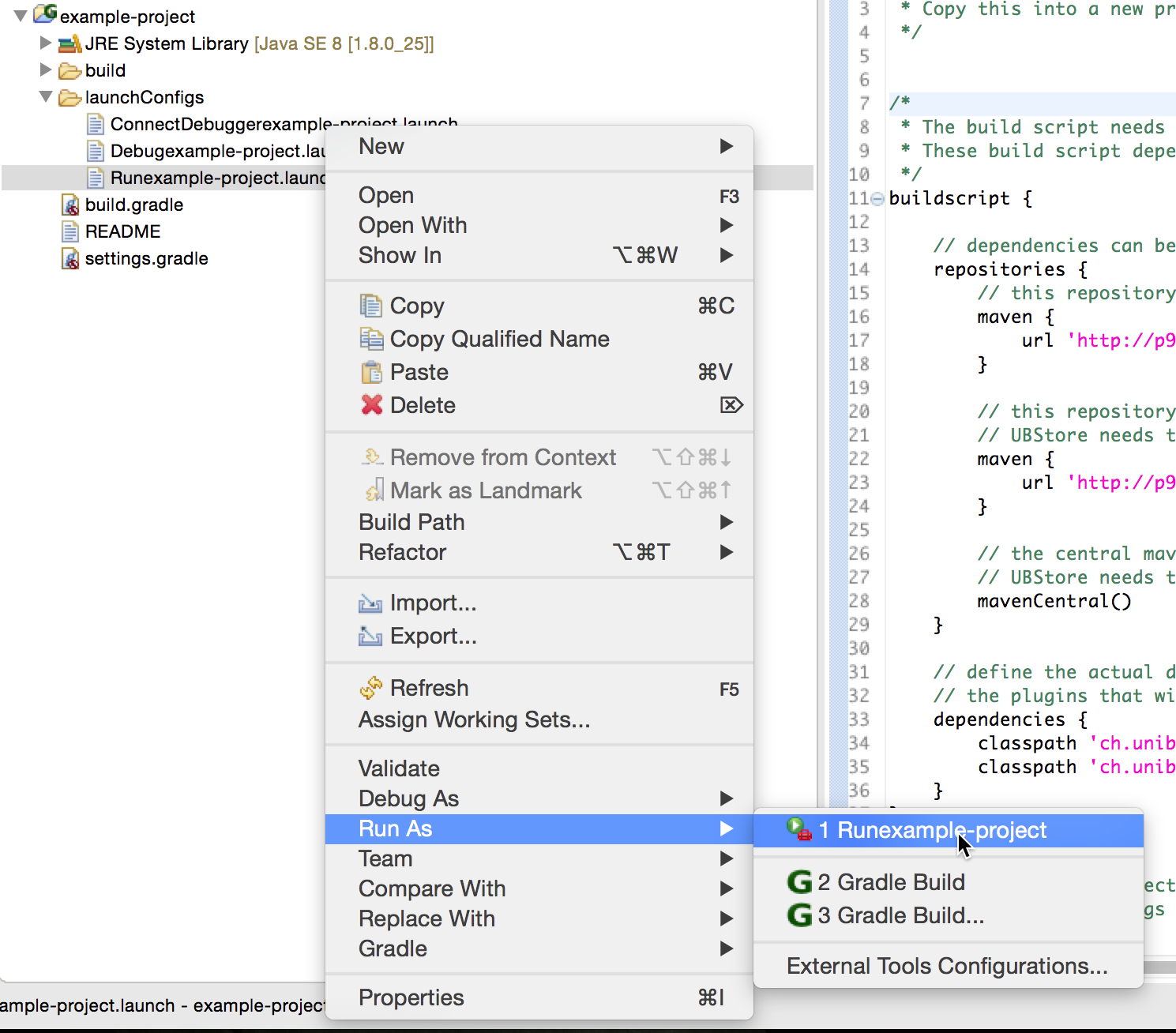Click the example-project Gradle project icon
The height and width of the screenshot is (1033, 1176).
point(45,14)
